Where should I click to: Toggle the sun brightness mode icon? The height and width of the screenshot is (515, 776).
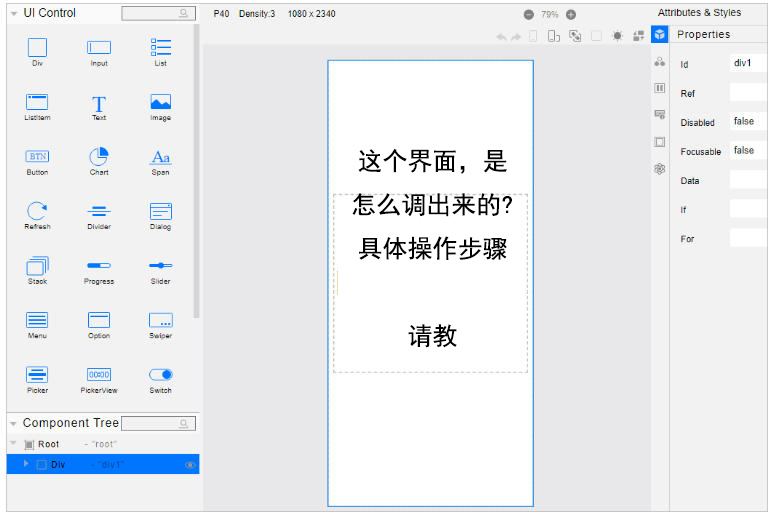pos(617,36)
